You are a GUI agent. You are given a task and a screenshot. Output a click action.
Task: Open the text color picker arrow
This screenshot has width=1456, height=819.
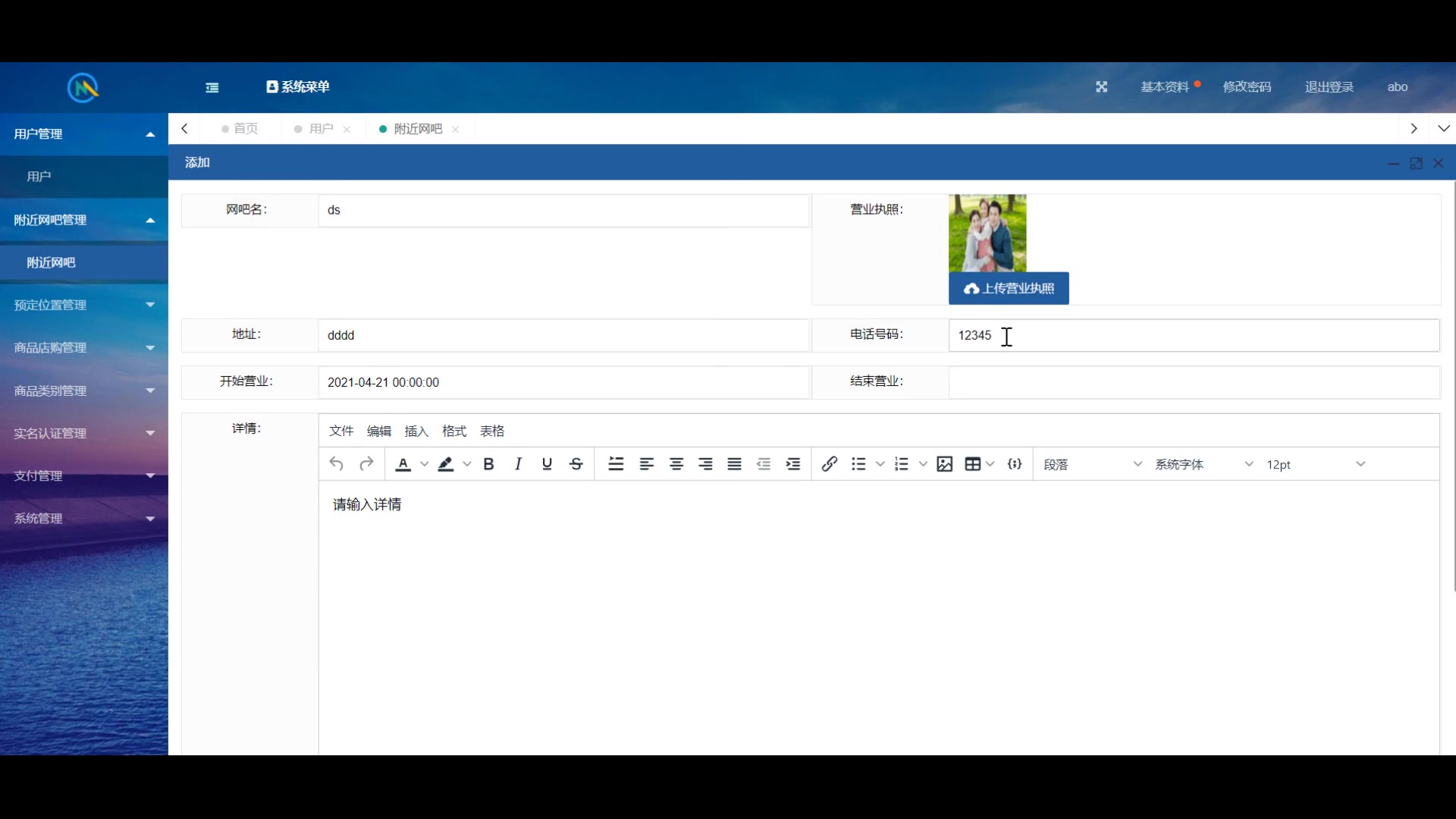pyautogui.click(x=425, y=464)
